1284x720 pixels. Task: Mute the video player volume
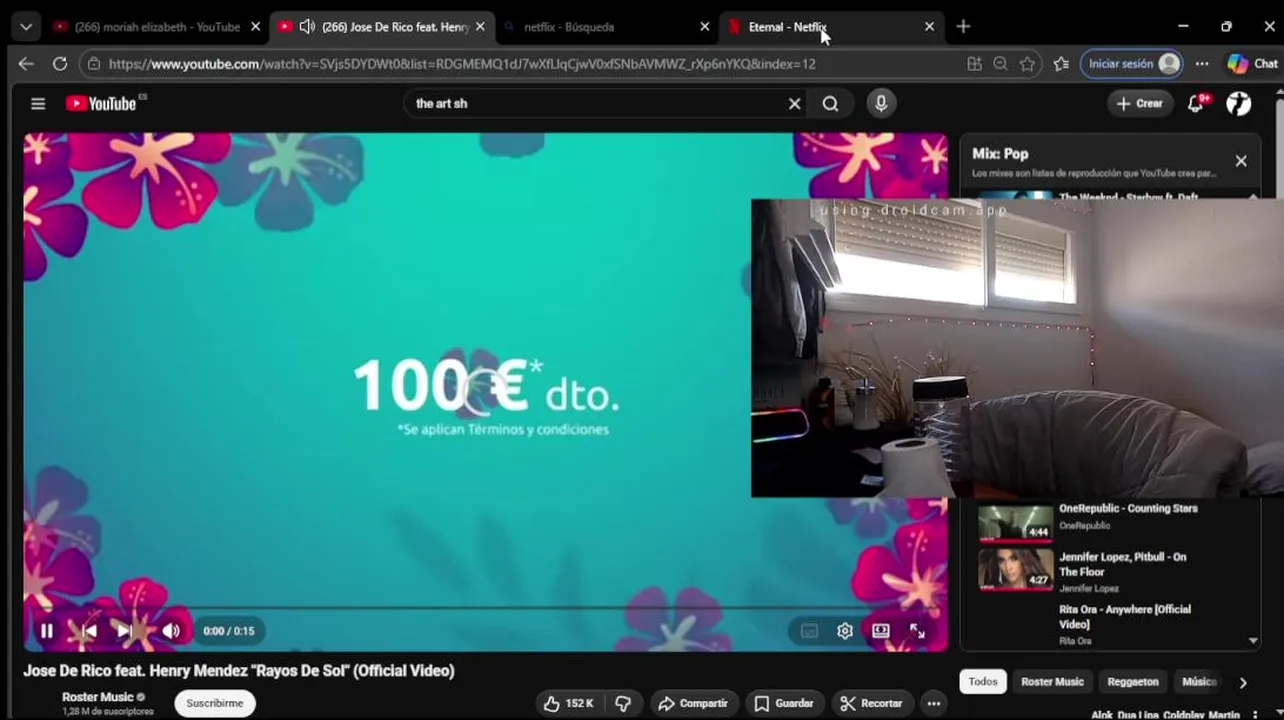coord(171,631)
